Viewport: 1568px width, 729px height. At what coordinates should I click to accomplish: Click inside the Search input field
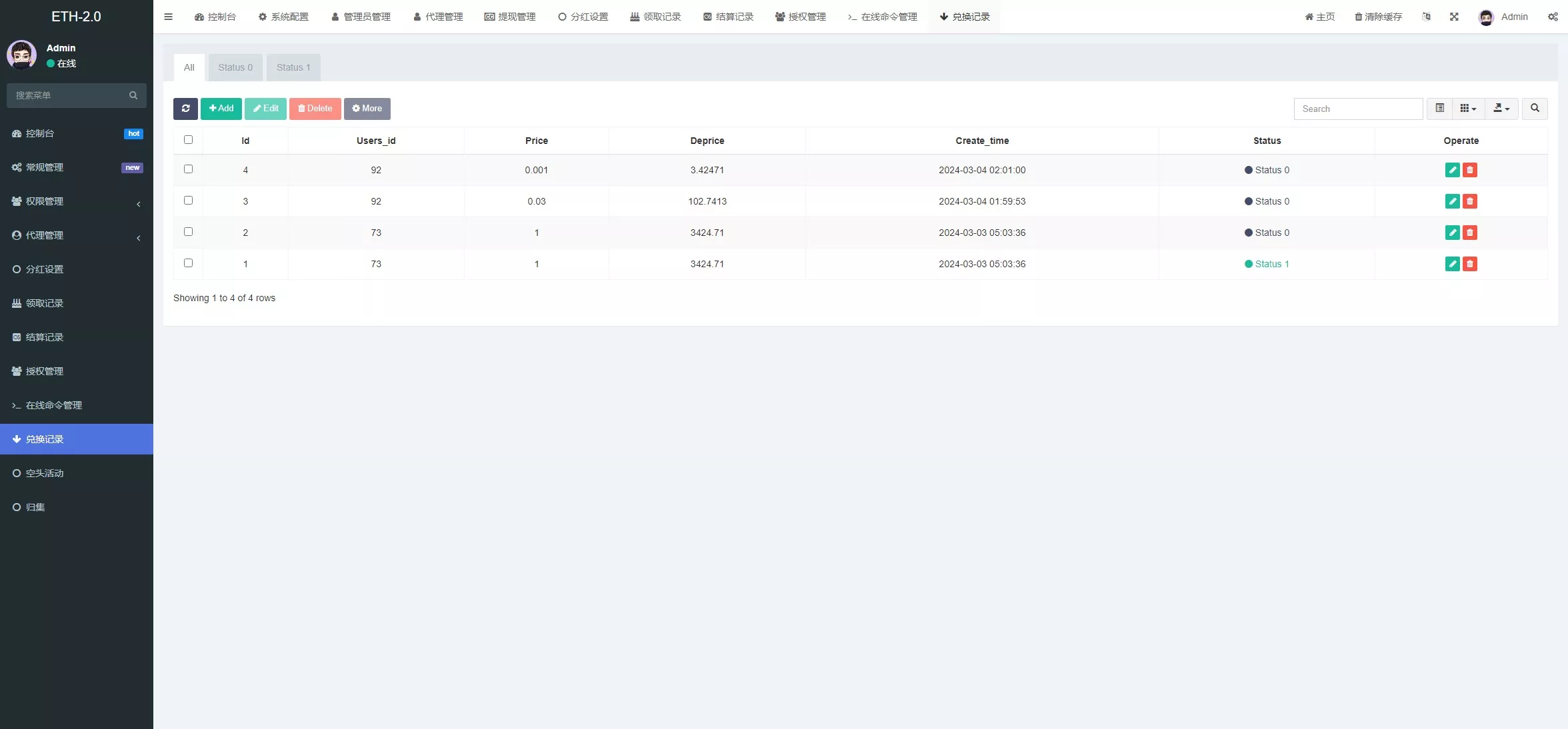pyautogui.click(x=1357, y=109)
